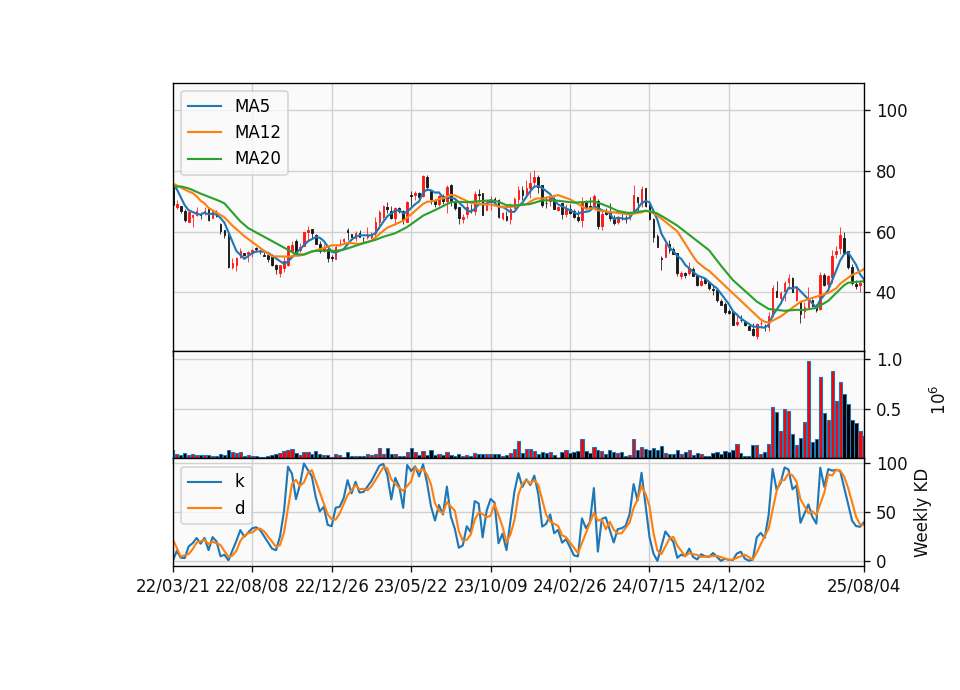This screenshot has height=690, width=960.
Task: Click the 24/12/02 date axis label
Action: point(729,586)
